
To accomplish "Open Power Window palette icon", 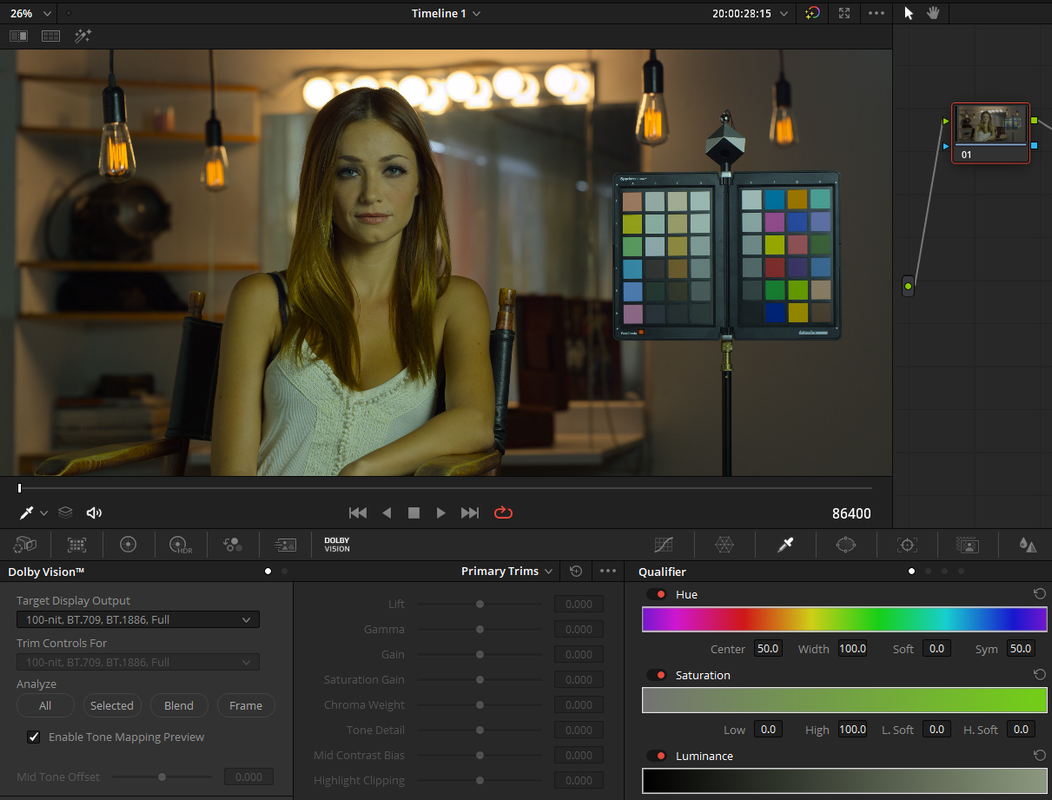I will [845, 544].
